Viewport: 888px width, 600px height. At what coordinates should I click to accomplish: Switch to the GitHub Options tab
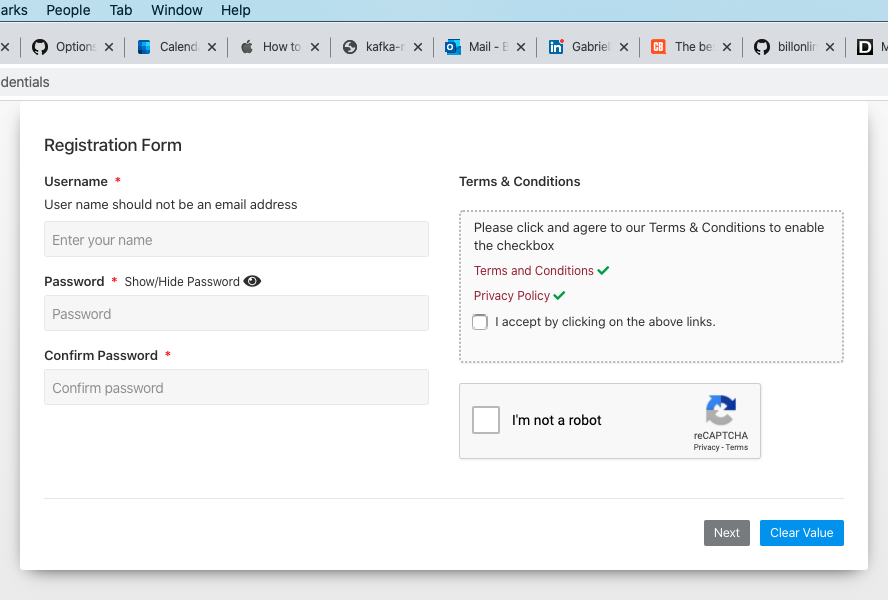coord(66,47)
